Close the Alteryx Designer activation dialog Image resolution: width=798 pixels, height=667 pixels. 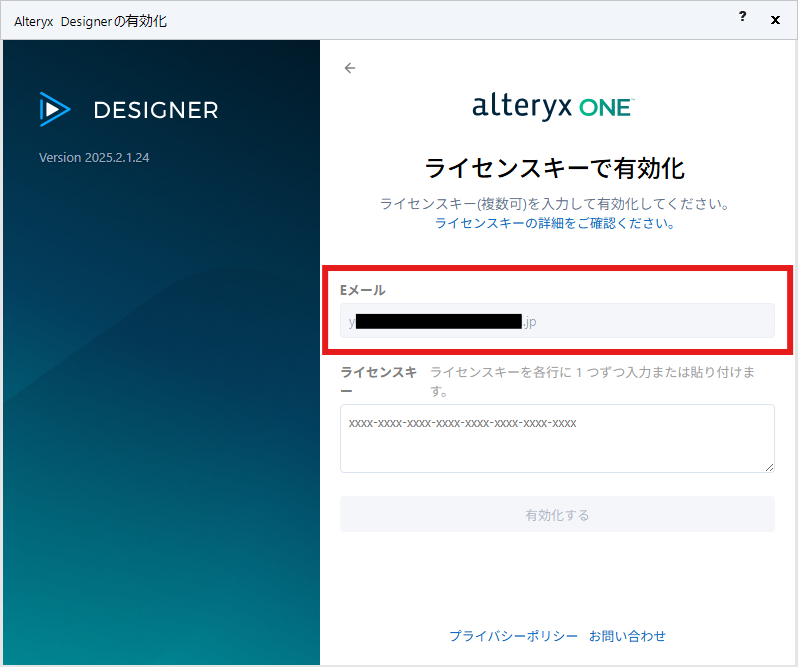click(775, 20)
